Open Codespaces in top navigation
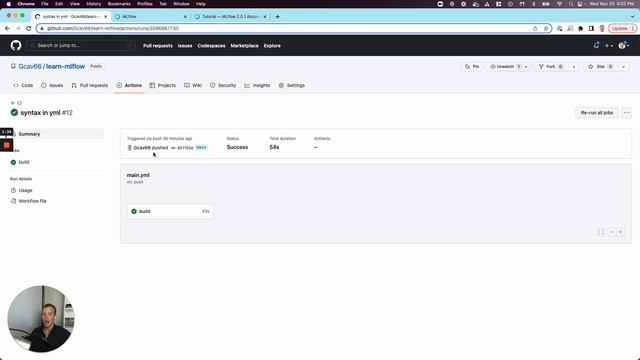The image size is (640, 360). (211, 46)
